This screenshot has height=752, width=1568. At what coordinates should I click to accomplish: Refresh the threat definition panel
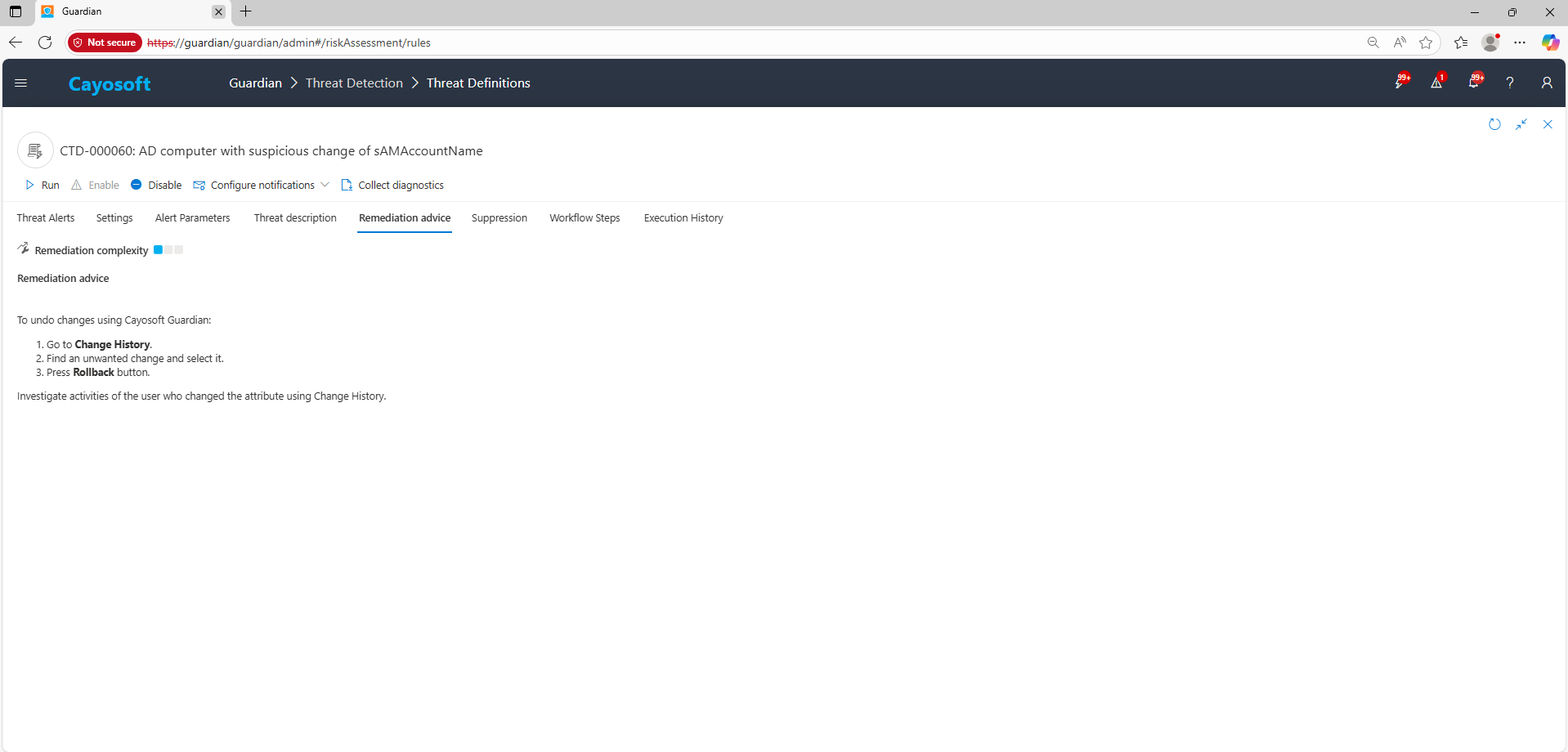tap(1494, 124)
